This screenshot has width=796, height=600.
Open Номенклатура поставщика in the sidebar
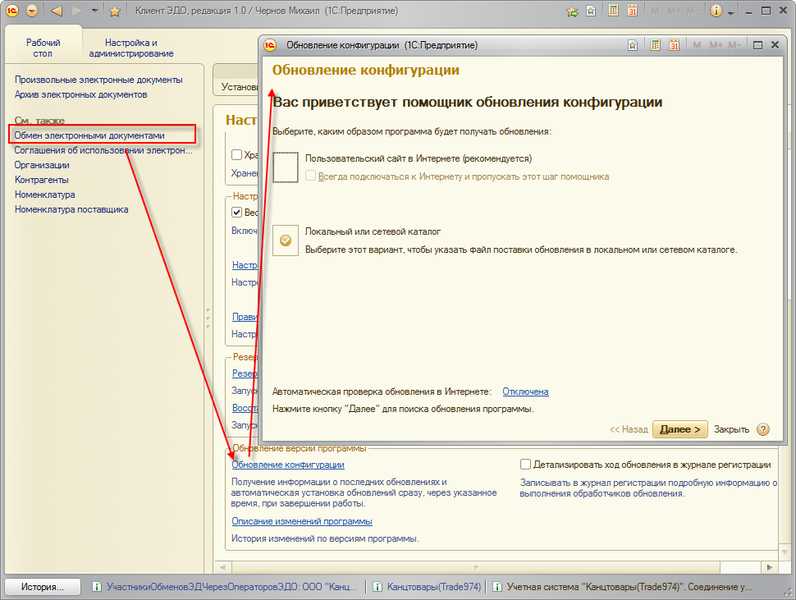tap(71, 209)
